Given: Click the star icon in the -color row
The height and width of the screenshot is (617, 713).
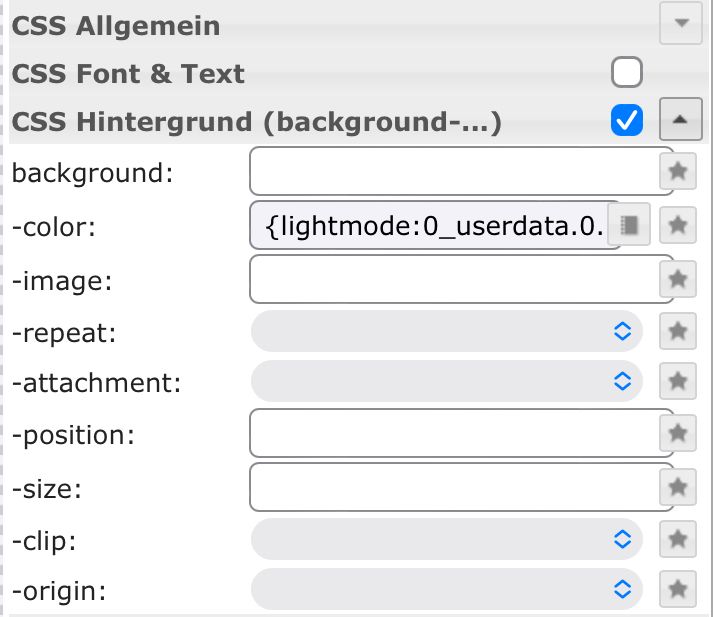Looking at the screenshot, I should click(x=678, y=225).
